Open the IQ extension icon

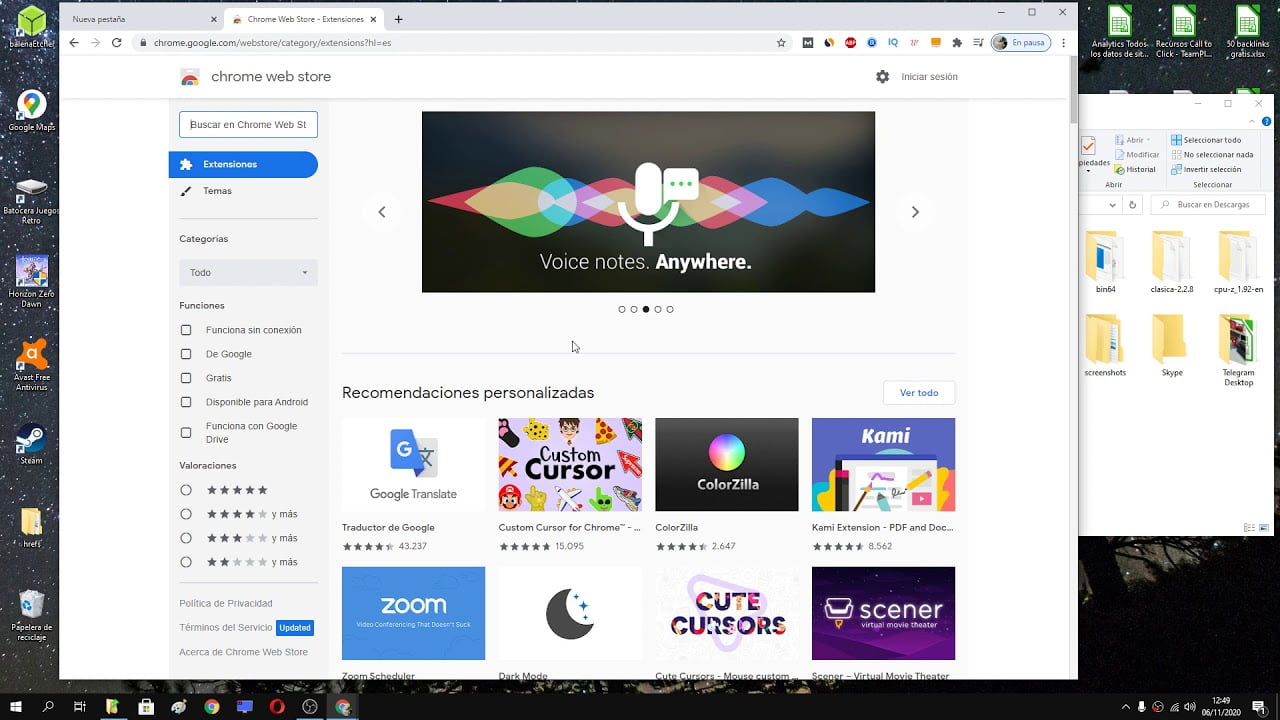(x=892, y=42)
